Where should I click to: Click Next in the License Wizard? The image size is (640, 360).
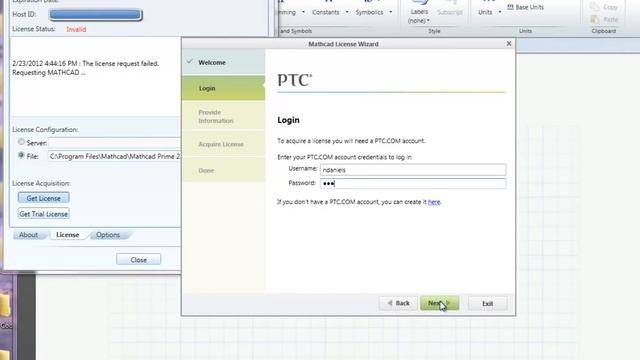(439, 303)
